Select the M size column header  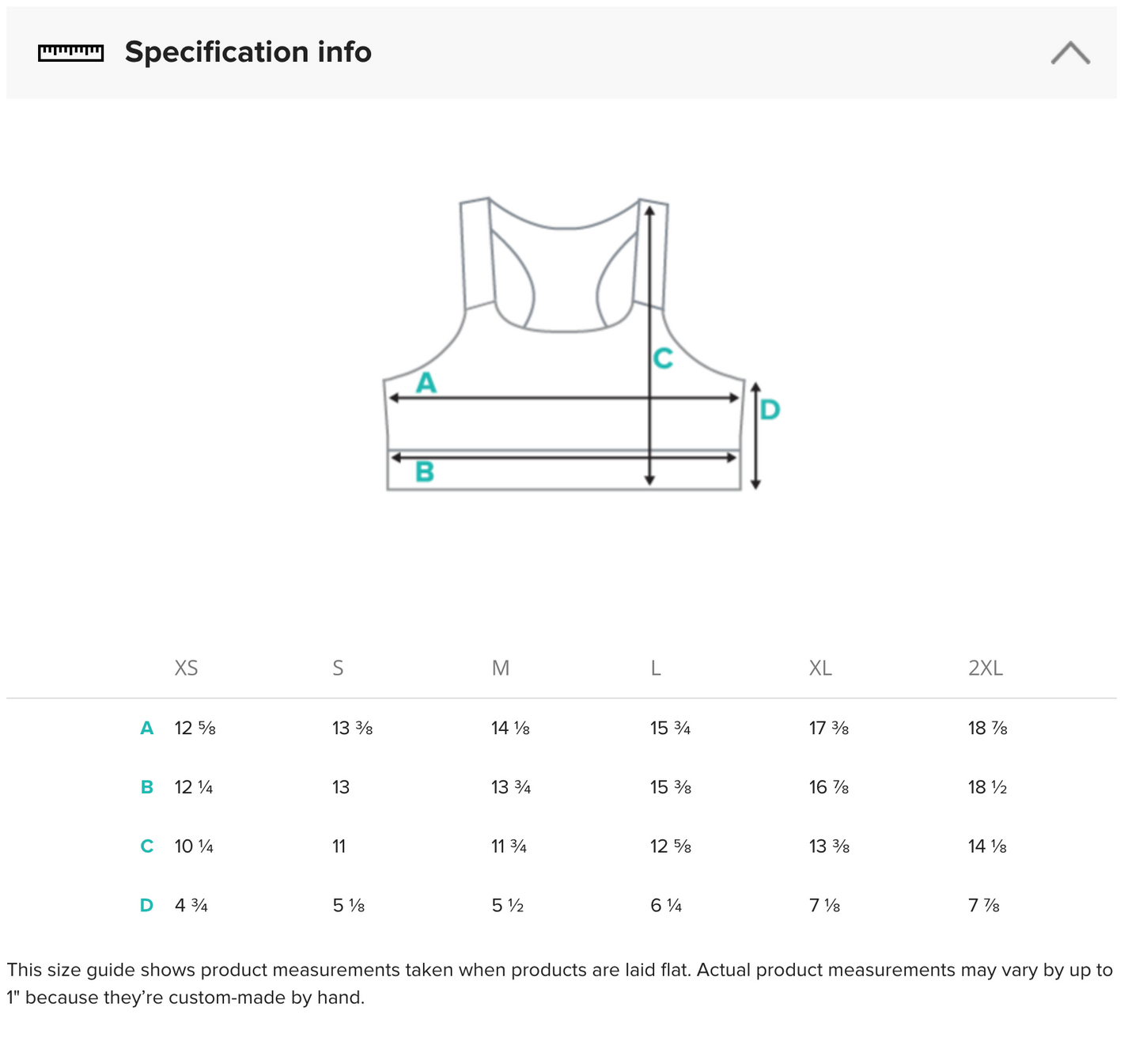coord(501,668)
